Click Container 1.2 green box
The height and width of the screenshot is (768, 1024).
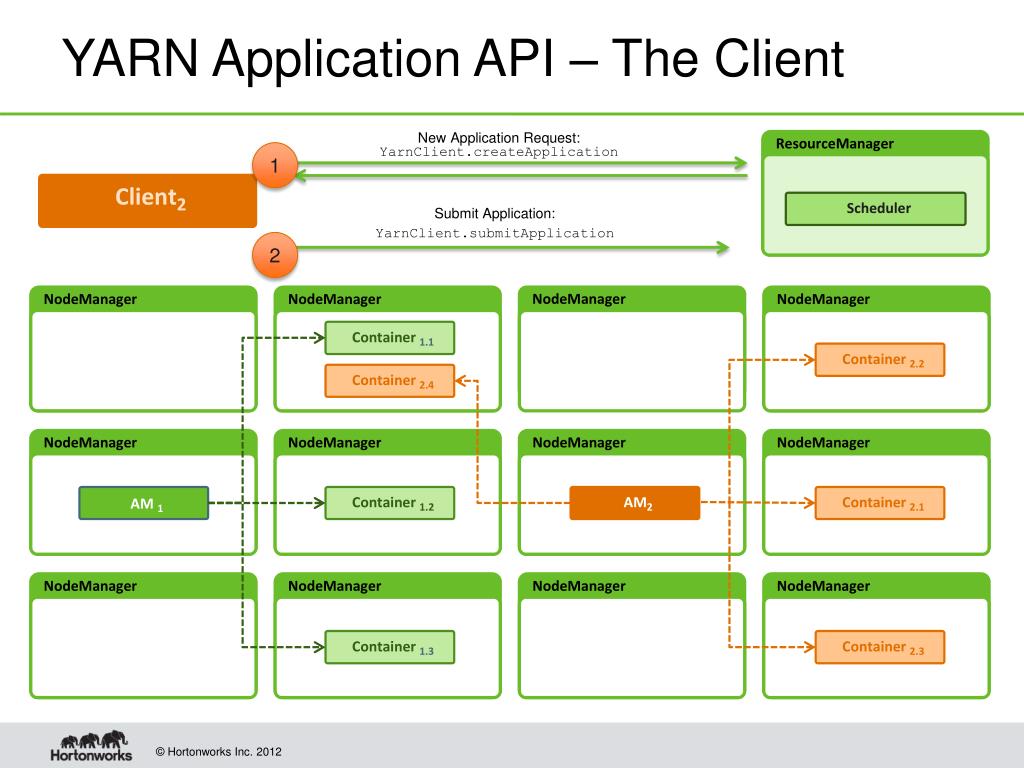point(390,503)
